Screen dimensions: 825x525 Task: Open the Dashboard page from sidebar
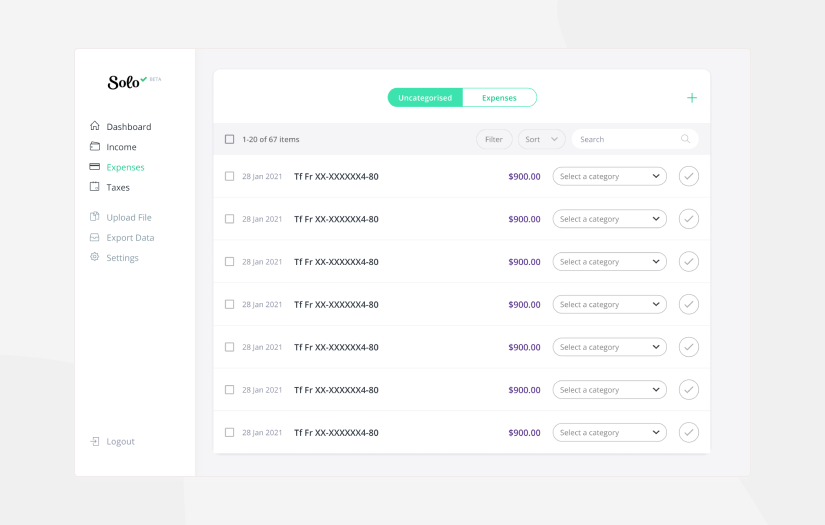(120, 126)
